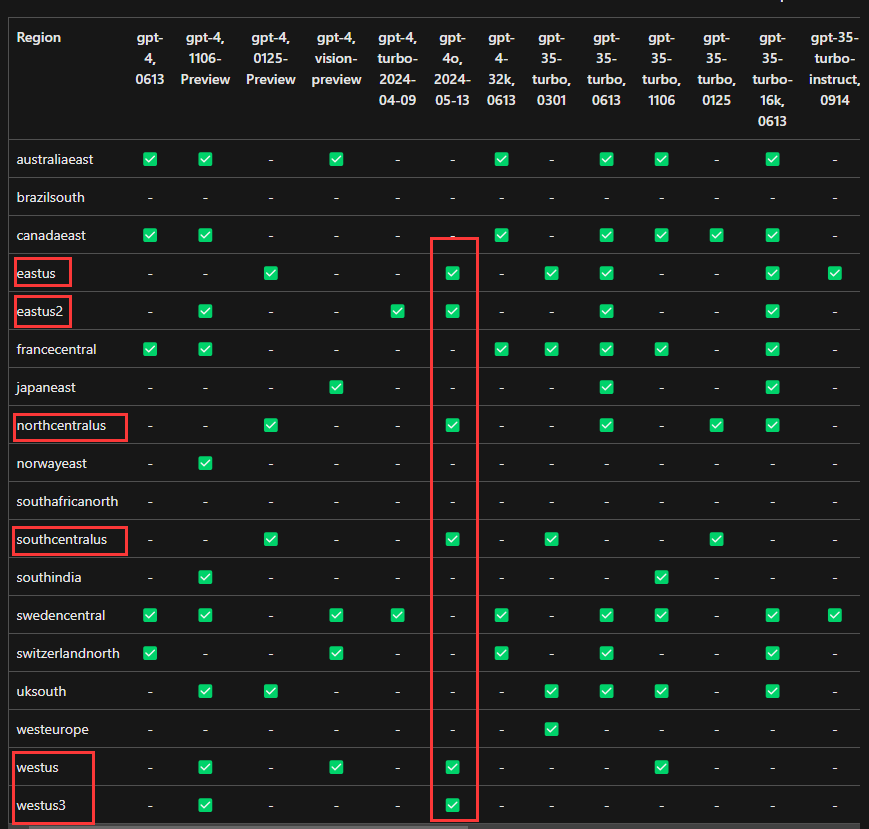Click the eastus gpt-4o check mark
The width and height of the screenshot is (869, 829).
(x=452, y=273)
